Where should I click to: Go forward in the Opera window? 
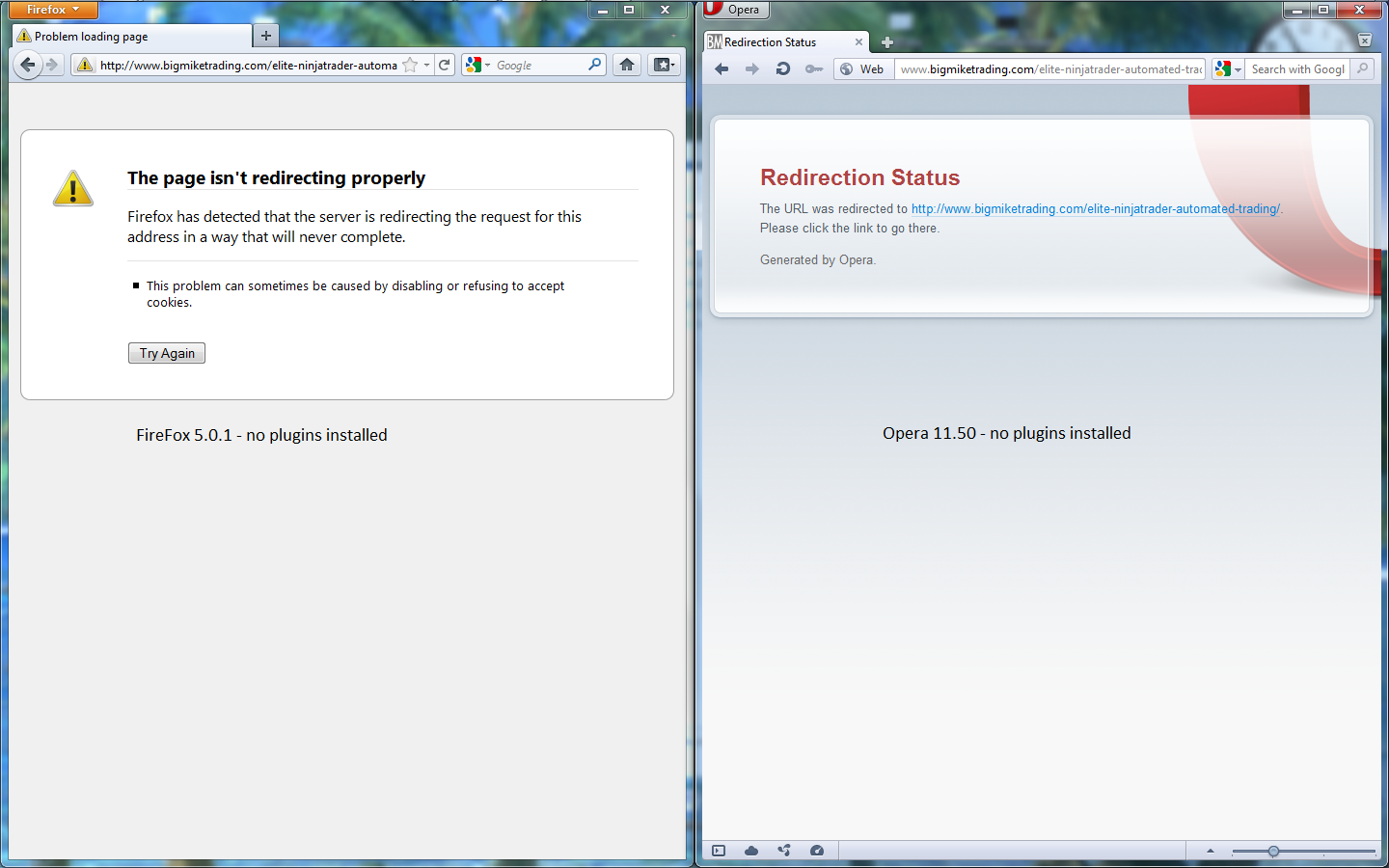point(752,68)
